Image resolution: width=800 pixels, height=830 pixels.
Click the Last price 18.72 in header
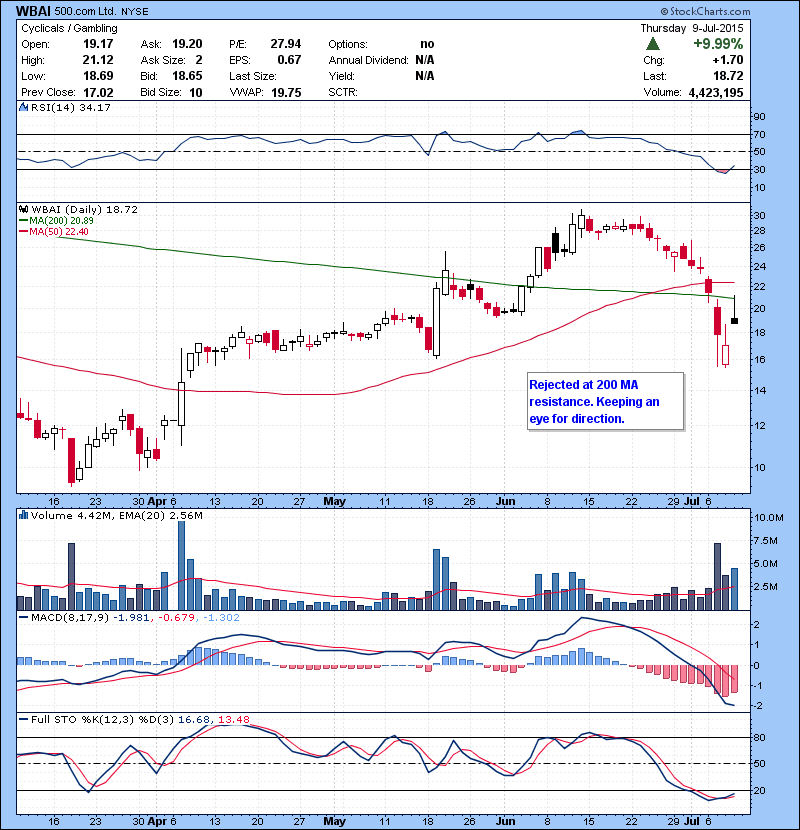pos(728,76)
